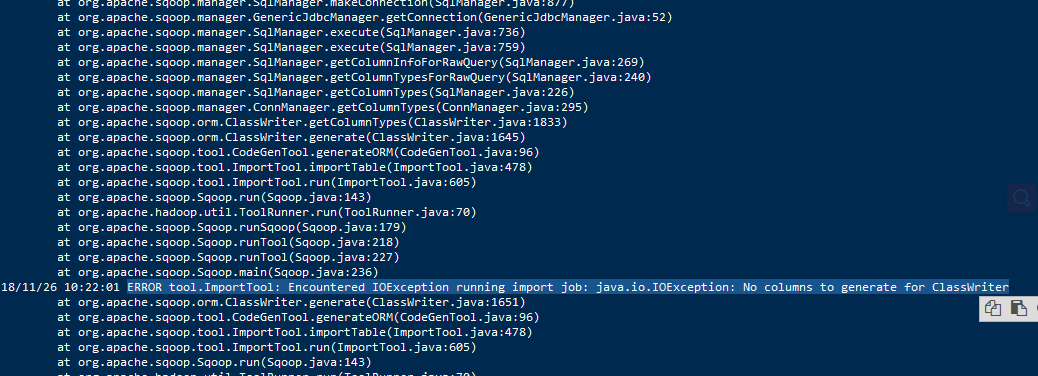1038x376 pixels.
Task: Click the Sqoop.main line 236 frame
Action: coord(218,272)
